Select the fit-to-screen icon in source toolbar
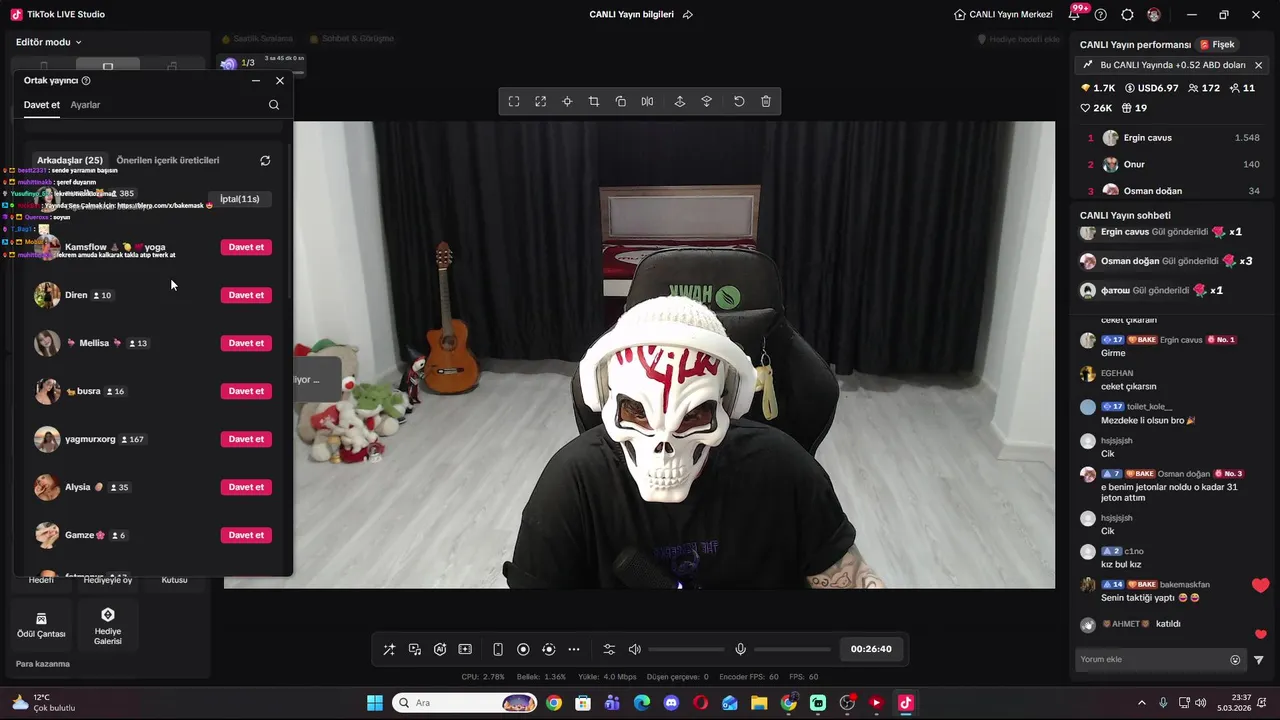 point(514,101)
